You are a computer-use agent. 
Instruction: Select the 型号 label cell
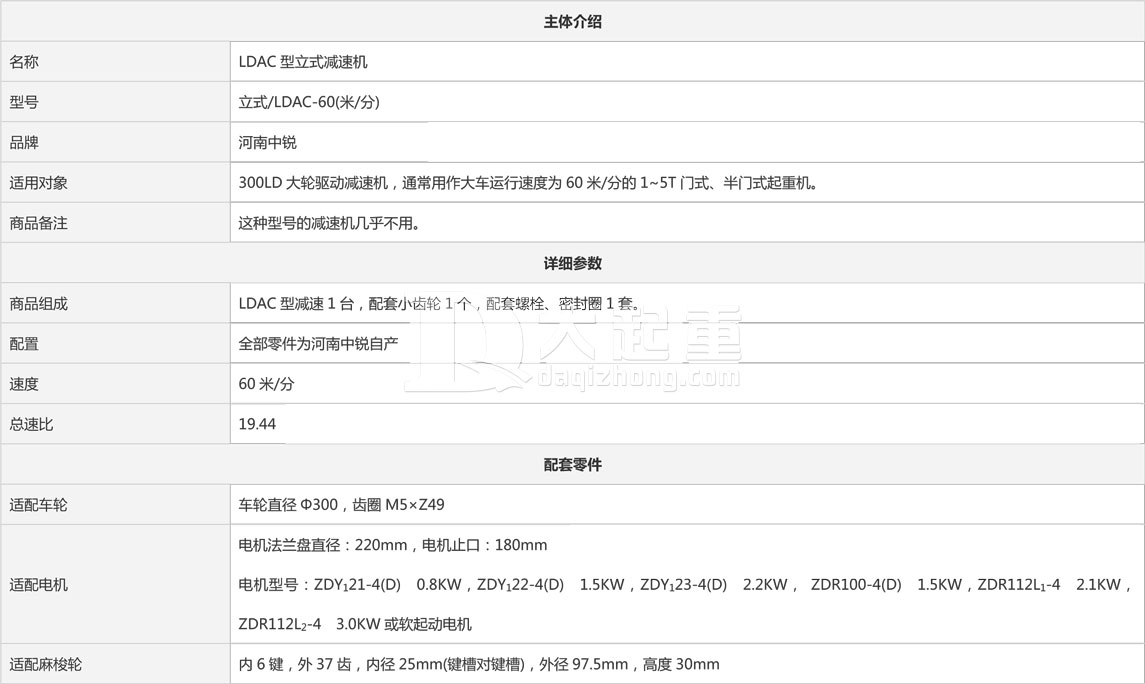tap(115, 102)
